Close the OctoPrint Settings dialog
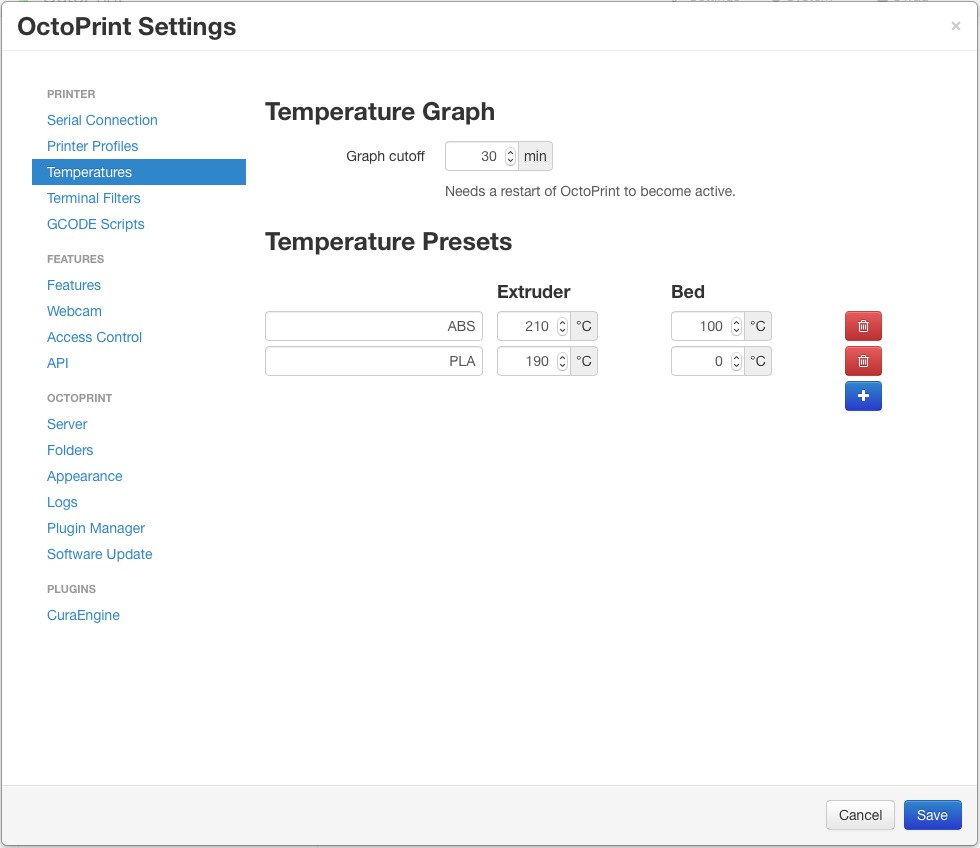Screen dimensions: 980x848 (956, 26)
